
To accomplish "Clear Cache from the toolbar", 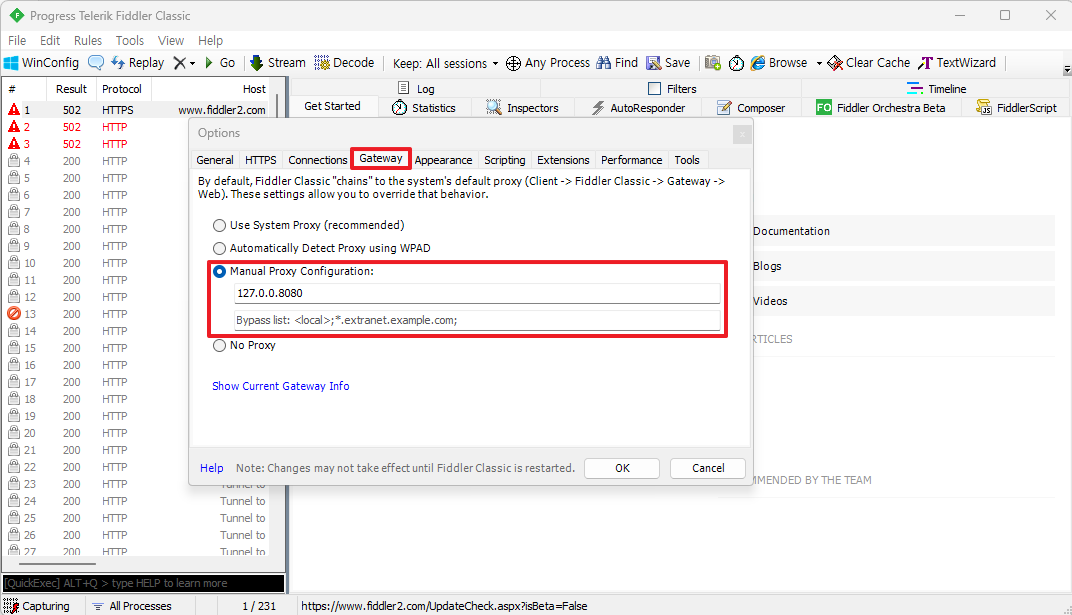I will 868,63.
